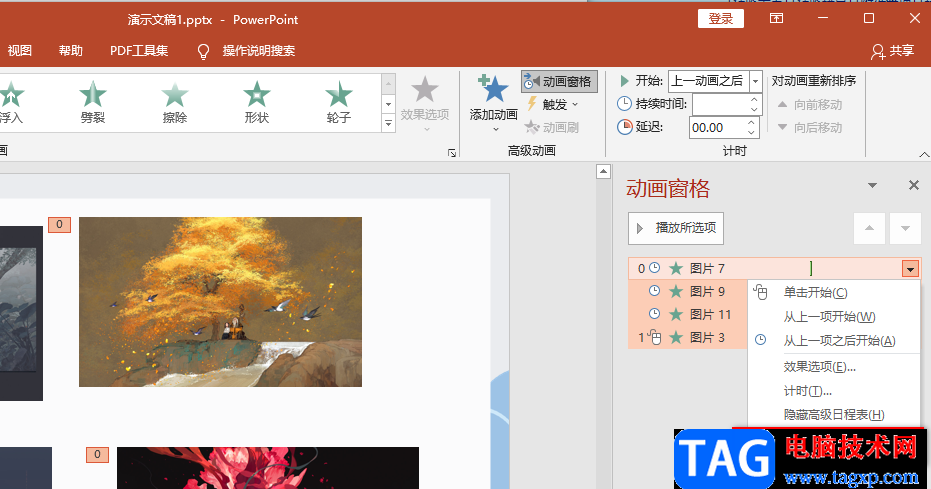Open the 帮助 (Help) ribbon tab
The image size is (931, 489).
coord(71,51)
